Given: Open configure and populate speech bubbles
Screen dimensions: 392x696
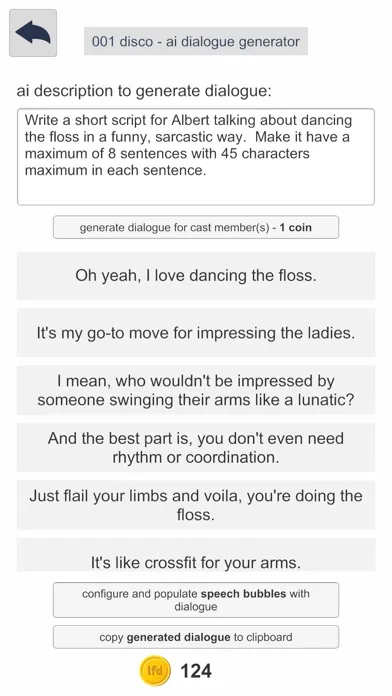Looking at the screenshot, I should tap(196, 600).
